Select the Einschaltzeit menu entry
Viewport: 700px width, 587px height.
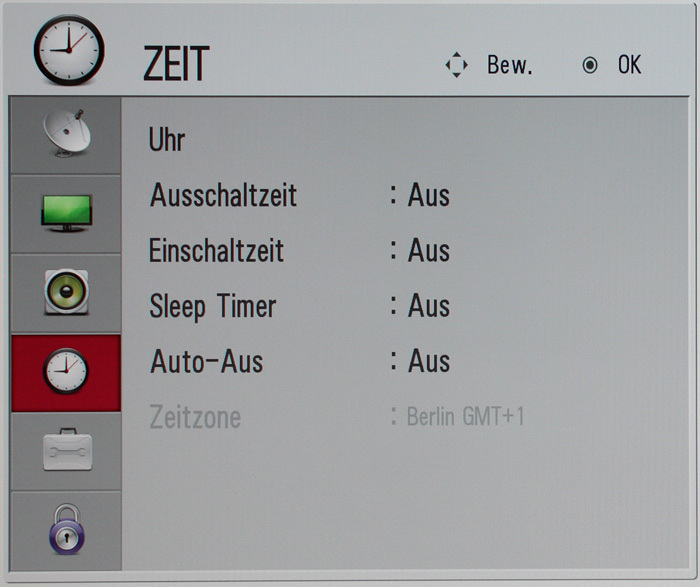click(216, 250)
